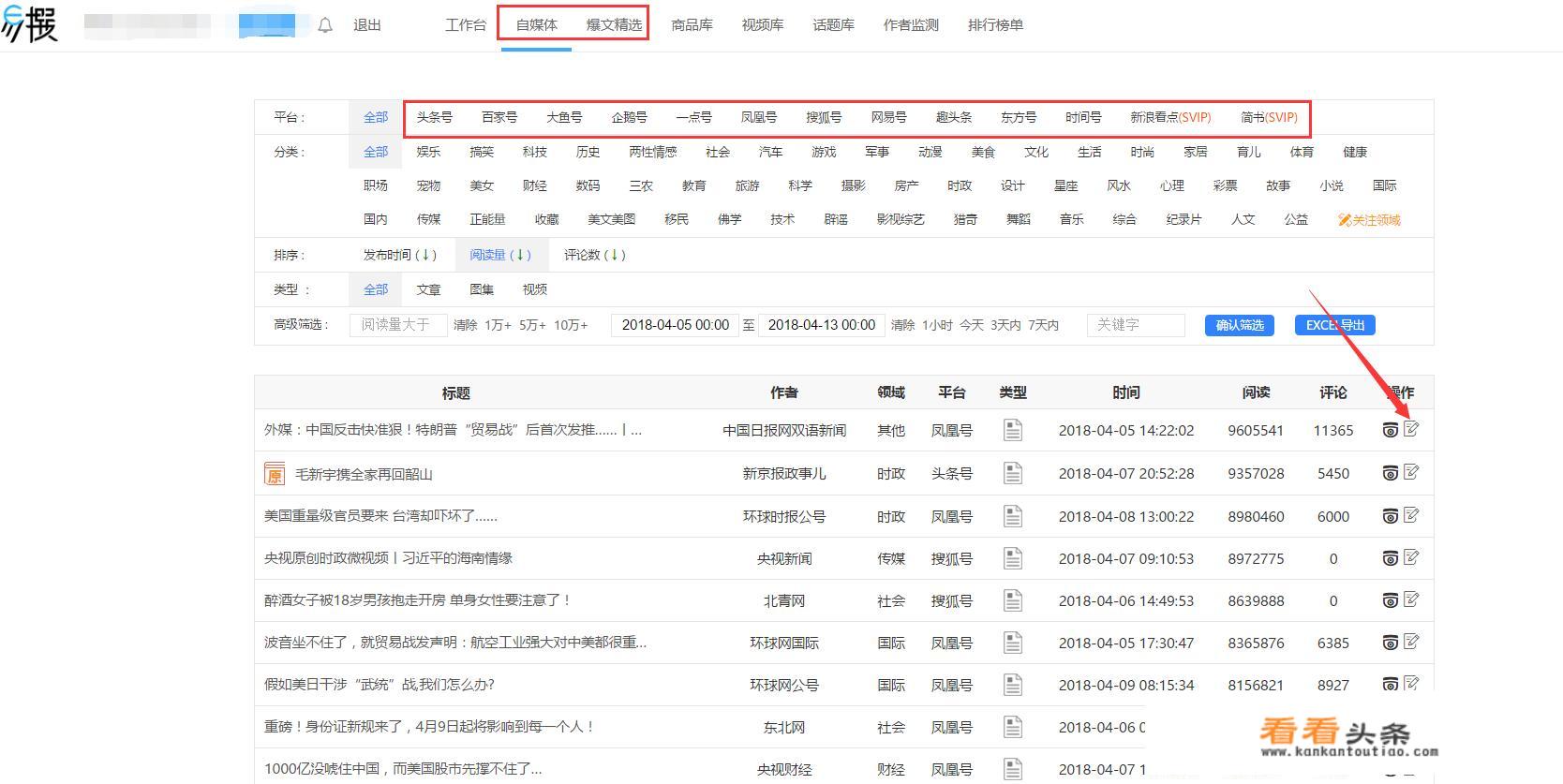Screen dimensions: 1563x784
Task: Focus the 关键字 keyword input
Action: click(x=1136, y=325)
